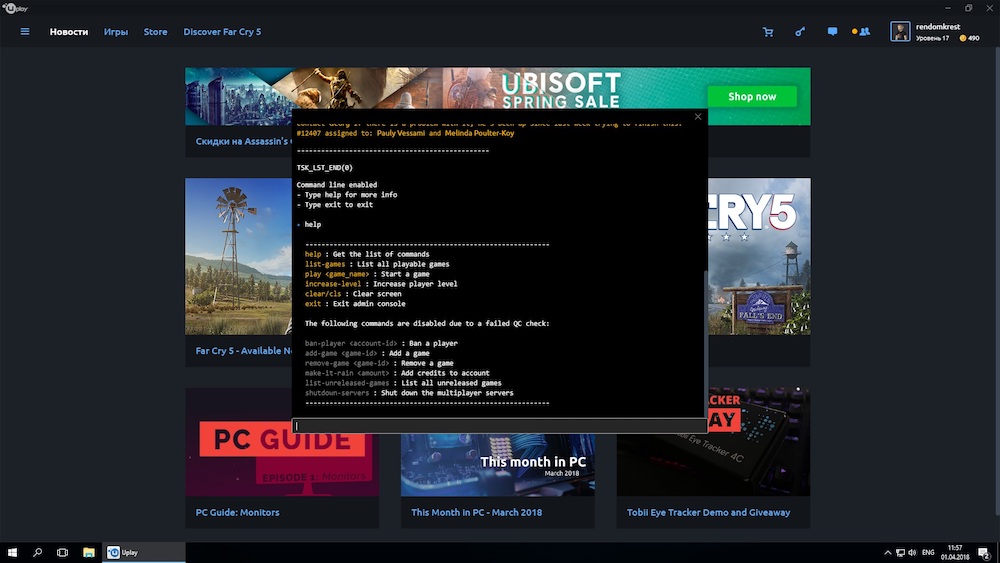Open the PC Guide: Monitors article
The height and width of the screenshot is (563, 1000).
coord(237,512)
